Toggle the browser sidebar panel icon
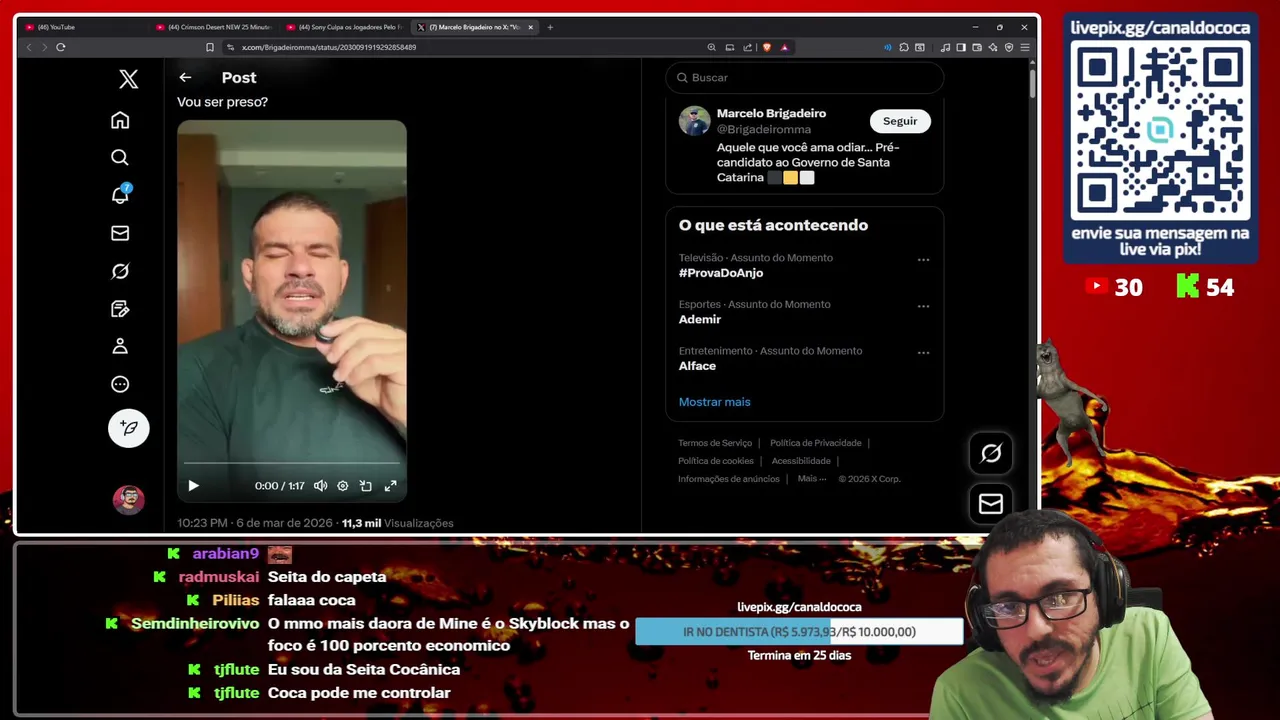The width and height of the screenshot is (1280, 720). point(961,47)
